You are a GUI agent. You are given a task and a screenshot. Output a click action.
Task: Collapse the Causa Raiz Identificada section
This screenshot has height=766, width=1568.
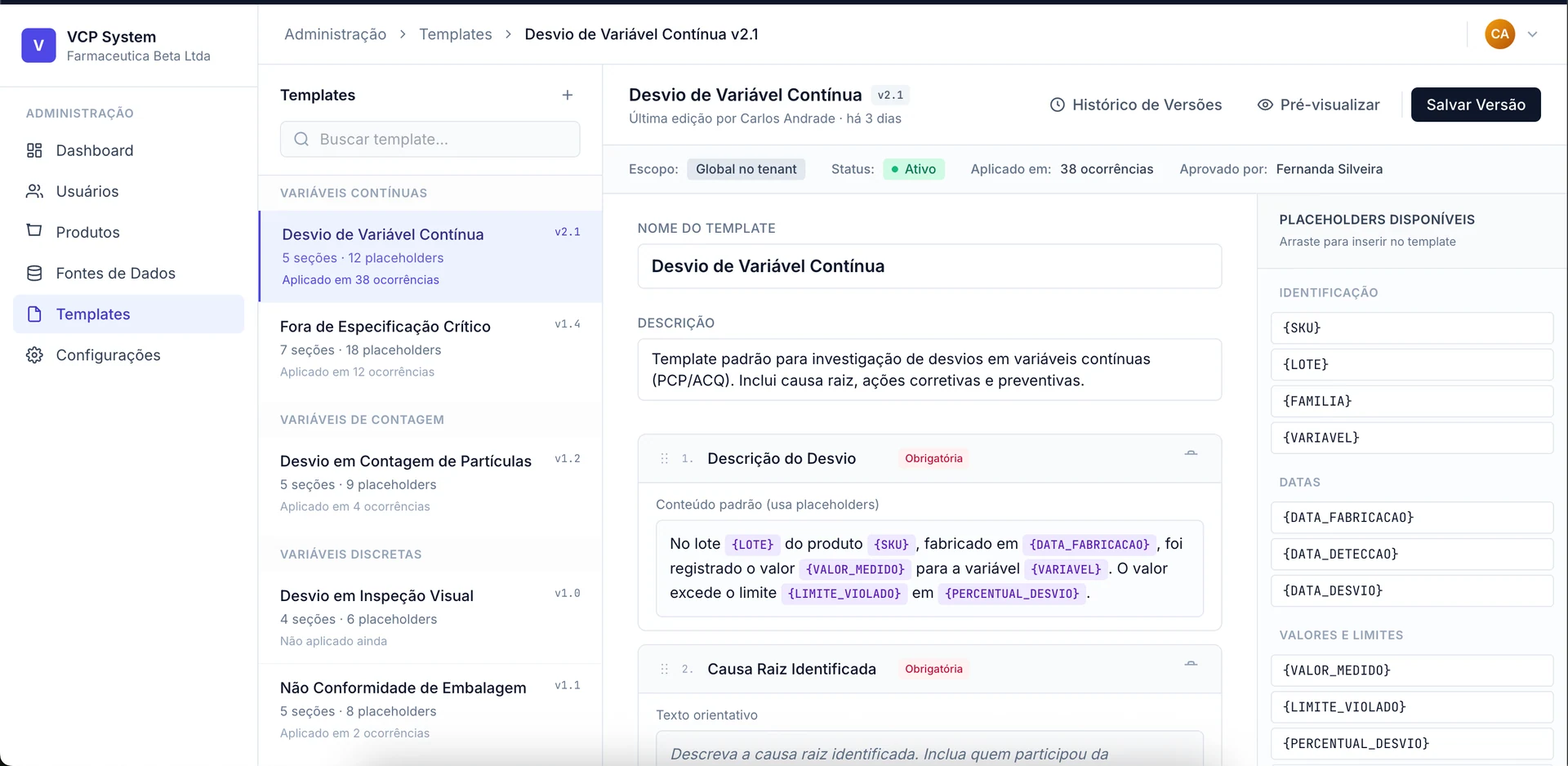coord(1192,663)
